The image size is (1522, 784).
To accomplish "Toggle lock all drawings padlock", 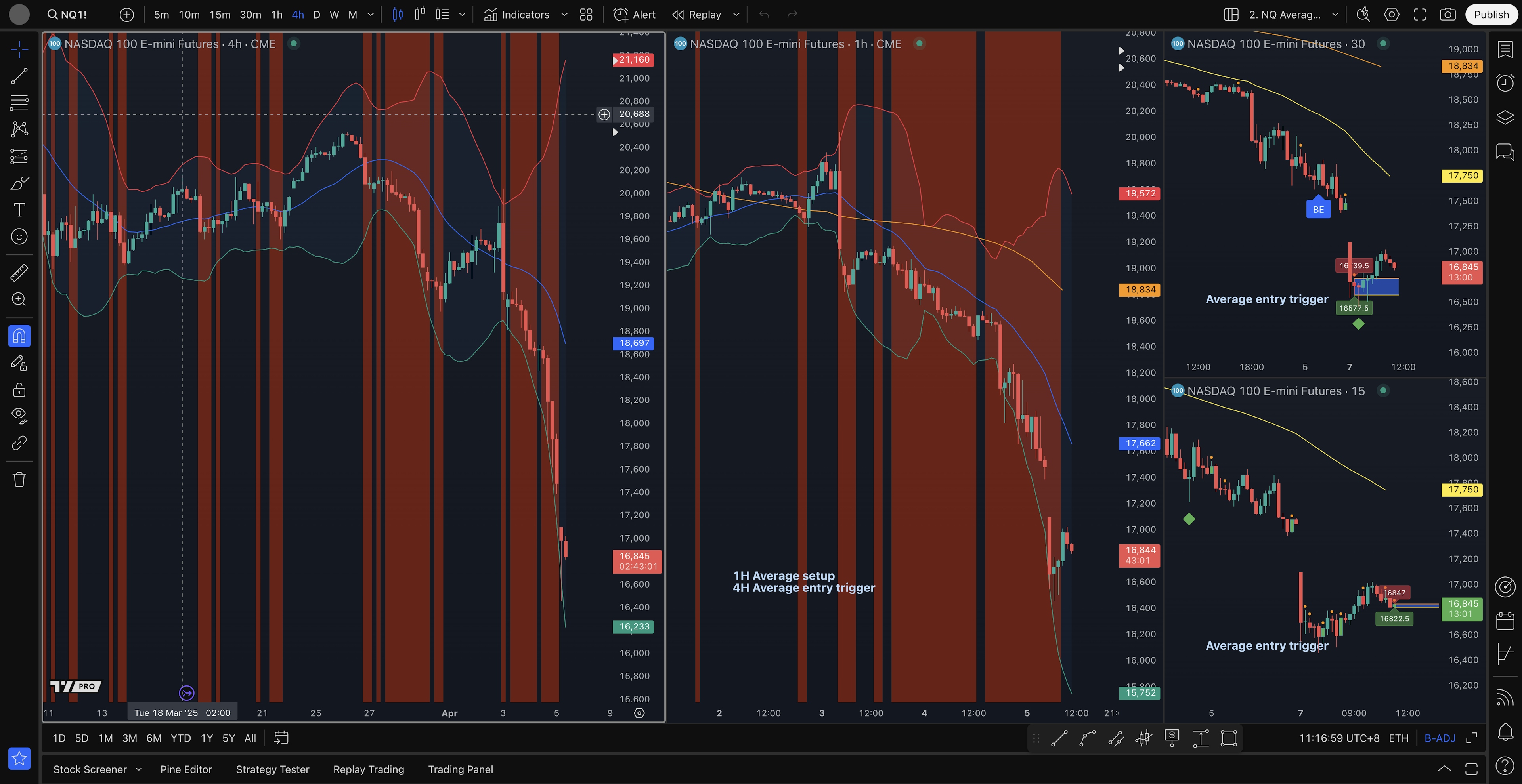I will pos(19,390).
